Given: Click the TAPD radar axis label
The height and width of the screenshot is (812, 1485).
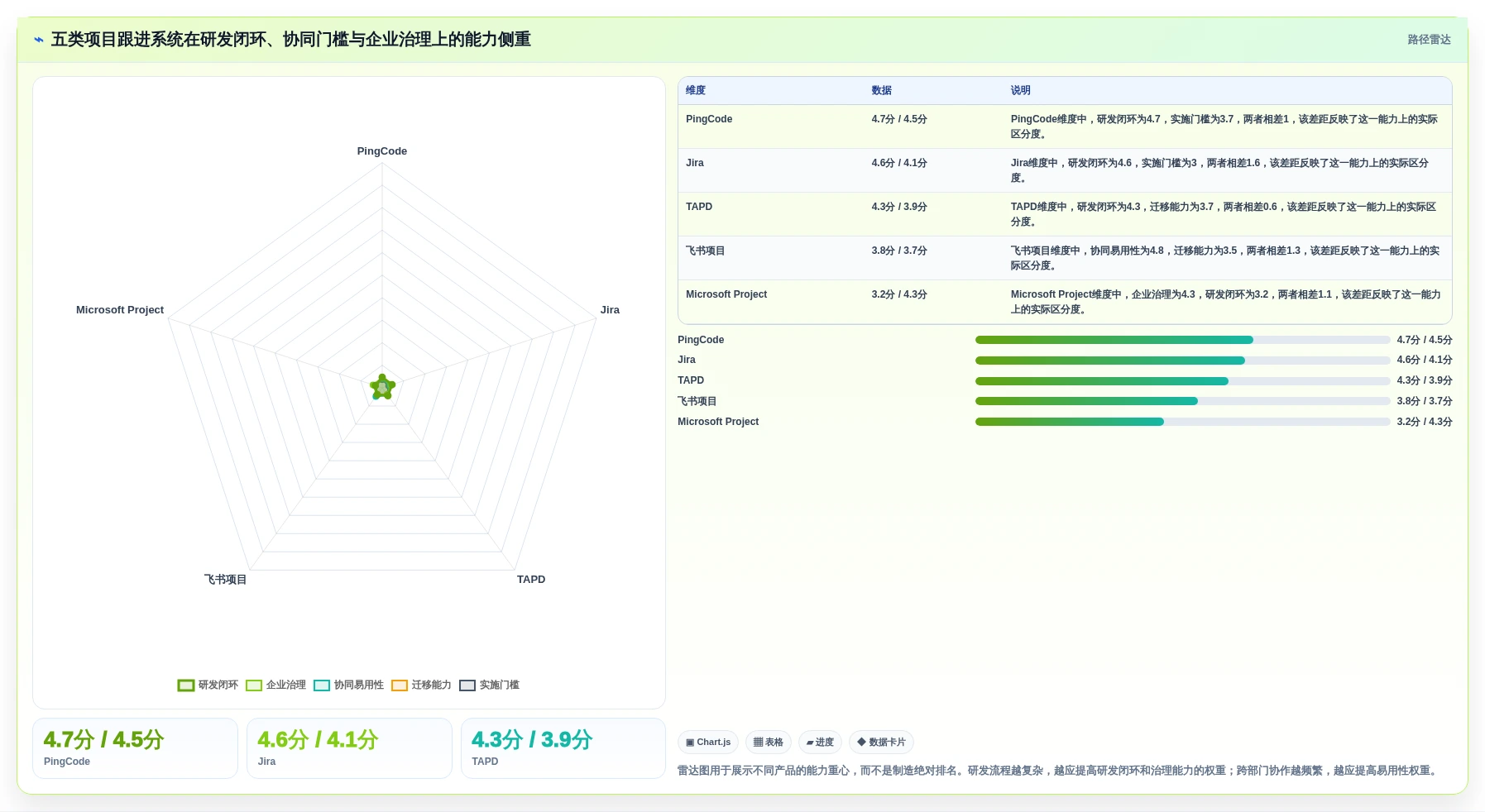Looking at the screenshot, I should click(531, 580).
